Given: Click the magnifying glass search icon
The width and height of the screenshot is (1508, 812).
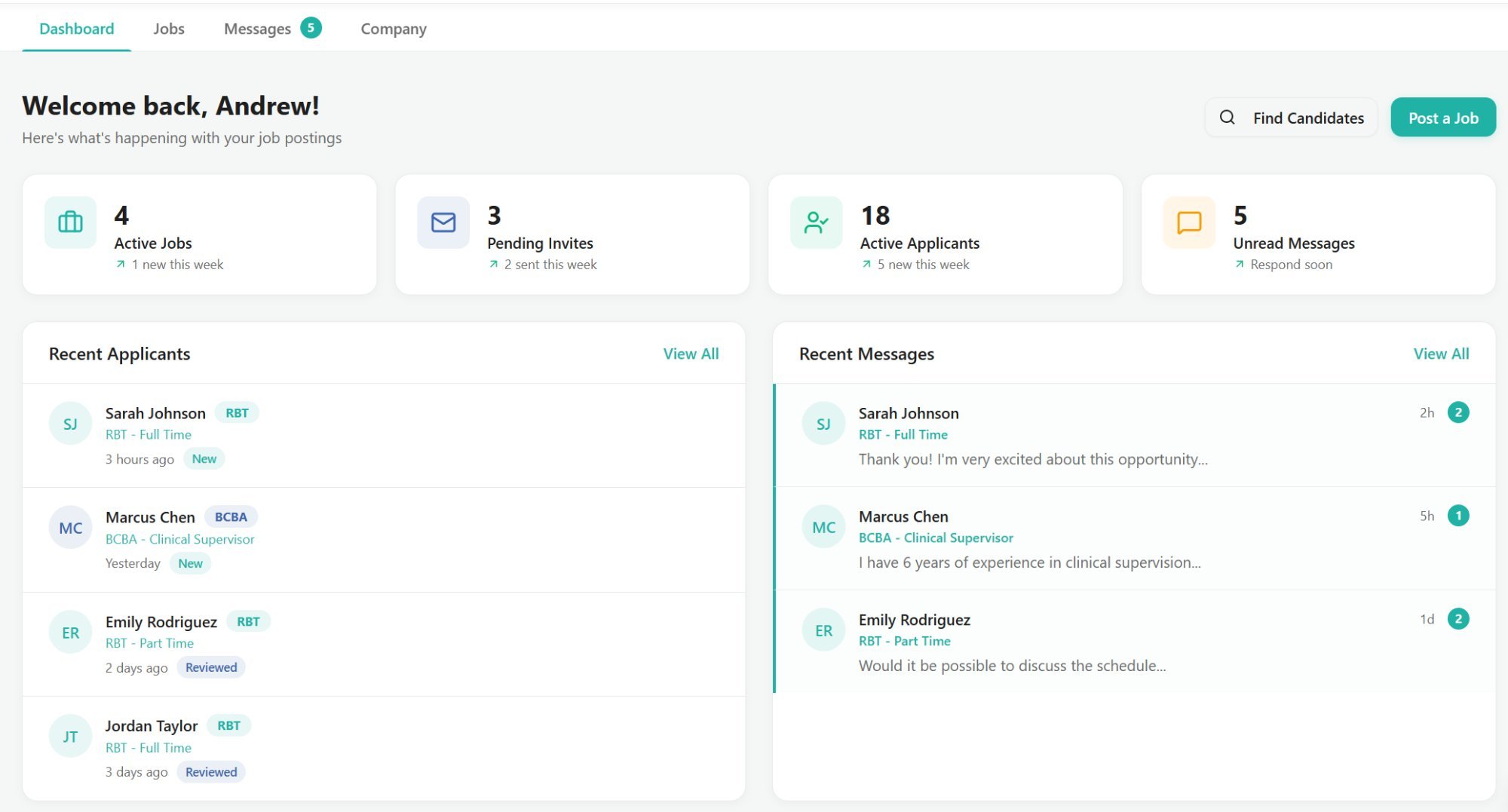Looking at the screenshot, I should click(1228, 118).
